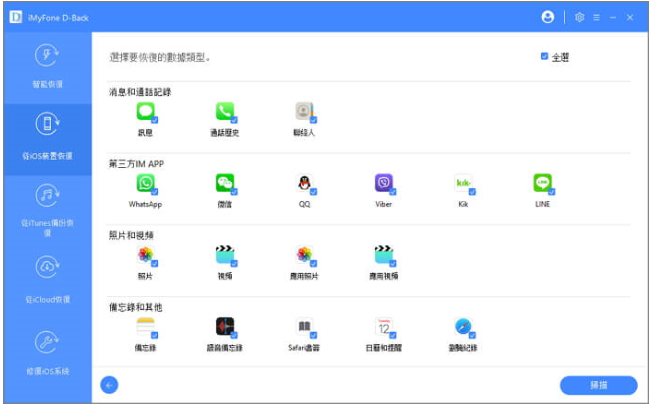Uncheck the LINE checkbox
651x409 pixels.
click(x=552, y=192)
